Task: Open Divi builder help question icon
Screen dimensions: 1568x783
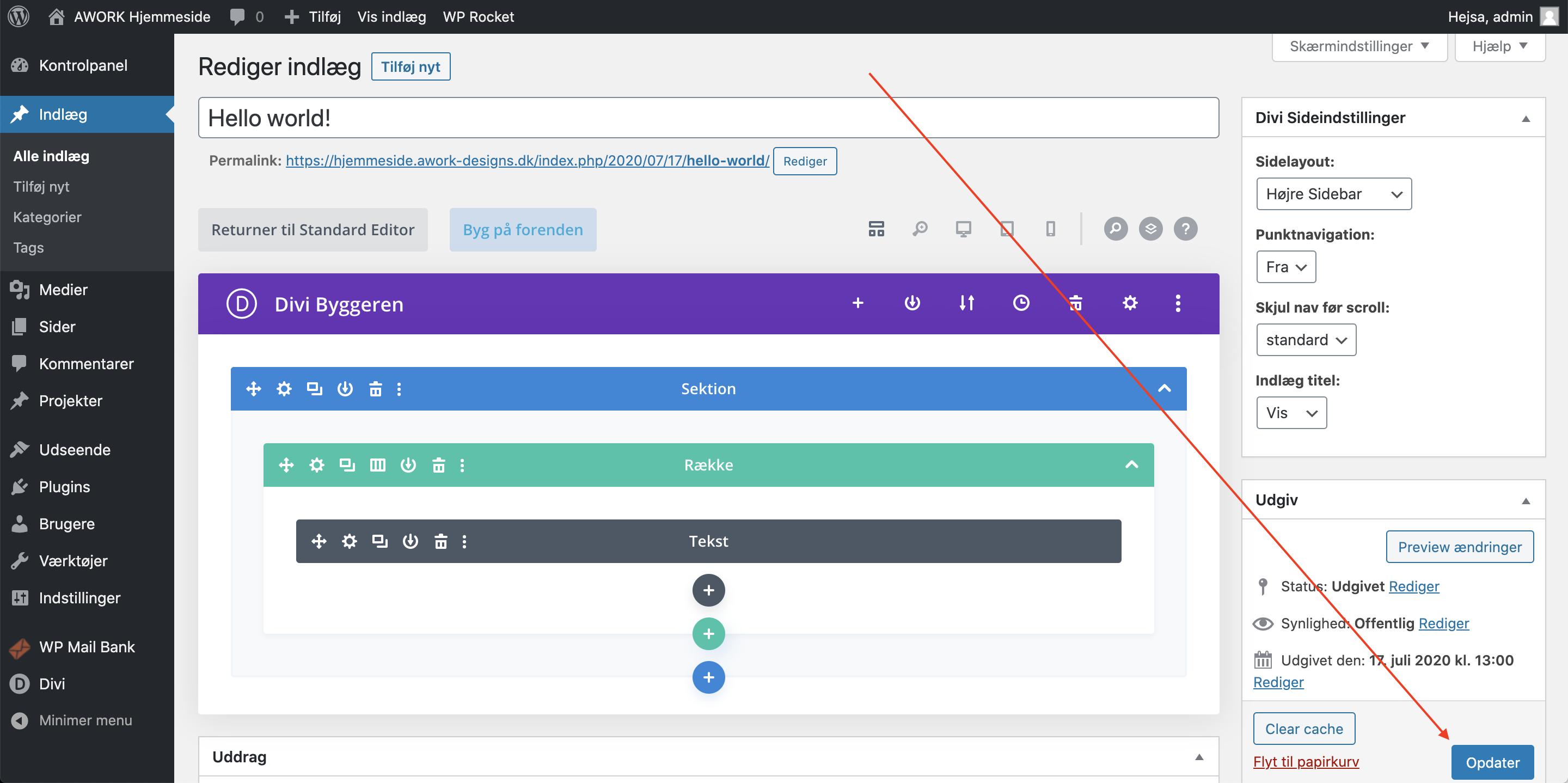Action: 1185,229
